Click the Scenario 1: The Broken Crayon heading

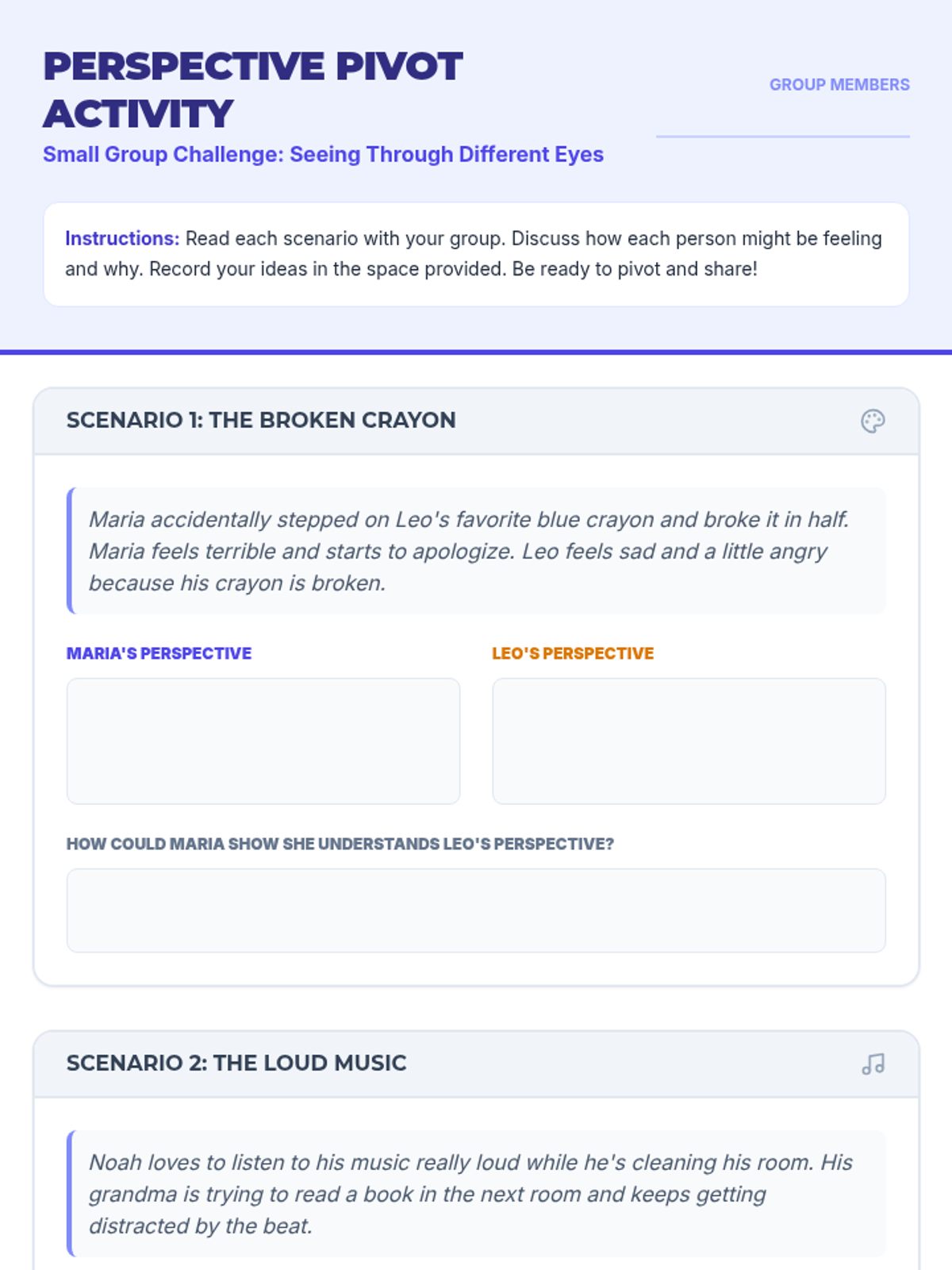click(261, 420)
